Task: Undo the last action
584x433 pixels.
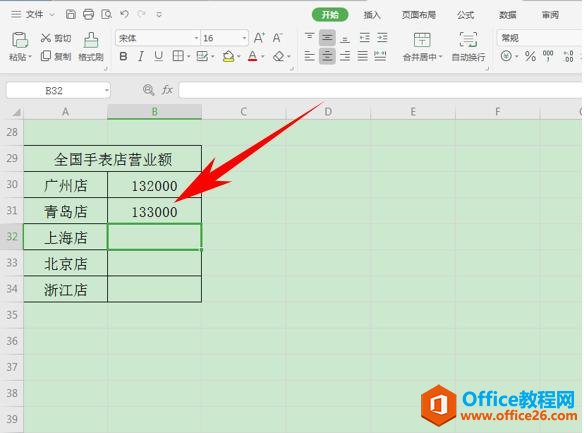Action: [124, 15]
